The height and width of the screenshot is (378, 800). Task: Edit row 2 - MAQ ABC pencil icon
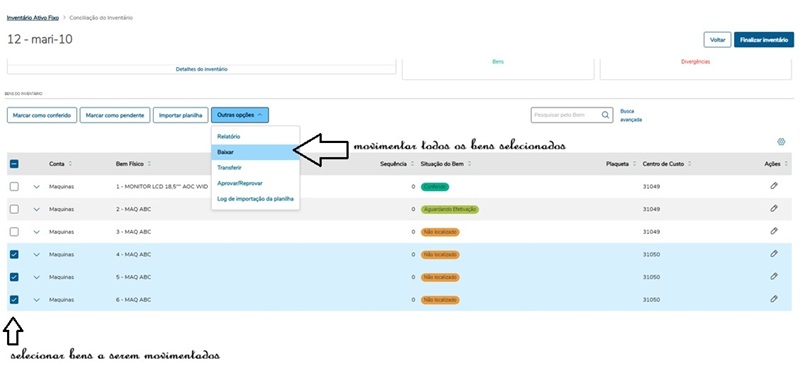pyautogui.click(x=773, y=209)
